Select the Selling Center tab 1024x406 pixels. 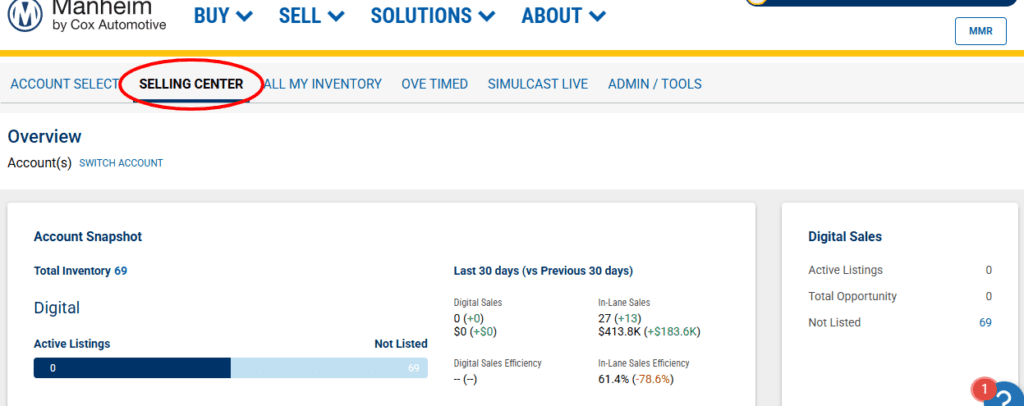click(191, 84)
